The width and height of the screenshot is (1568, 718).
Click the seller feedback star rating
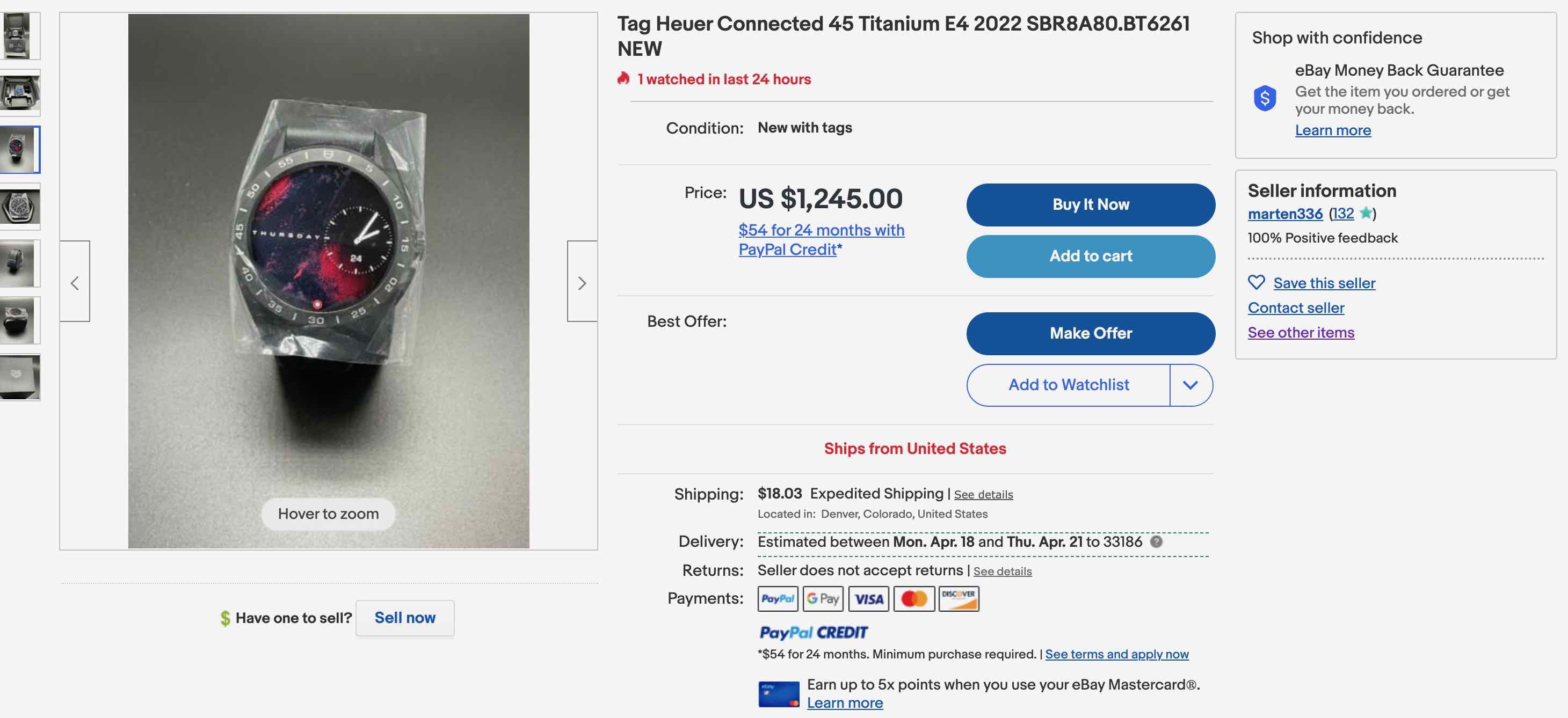click(x=1366, y=213)
